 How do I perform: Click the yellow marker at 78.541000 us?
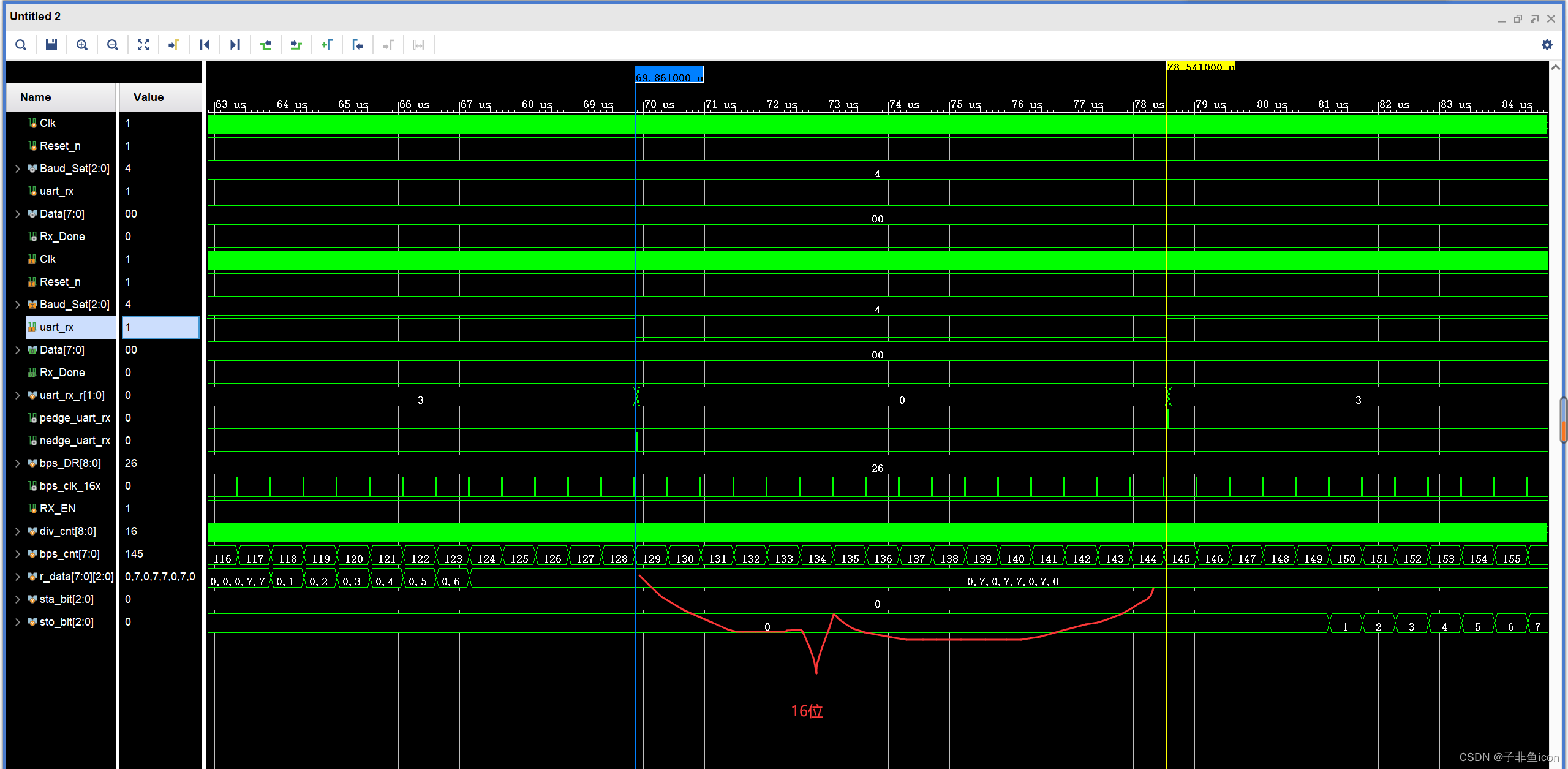(1200, 66)
